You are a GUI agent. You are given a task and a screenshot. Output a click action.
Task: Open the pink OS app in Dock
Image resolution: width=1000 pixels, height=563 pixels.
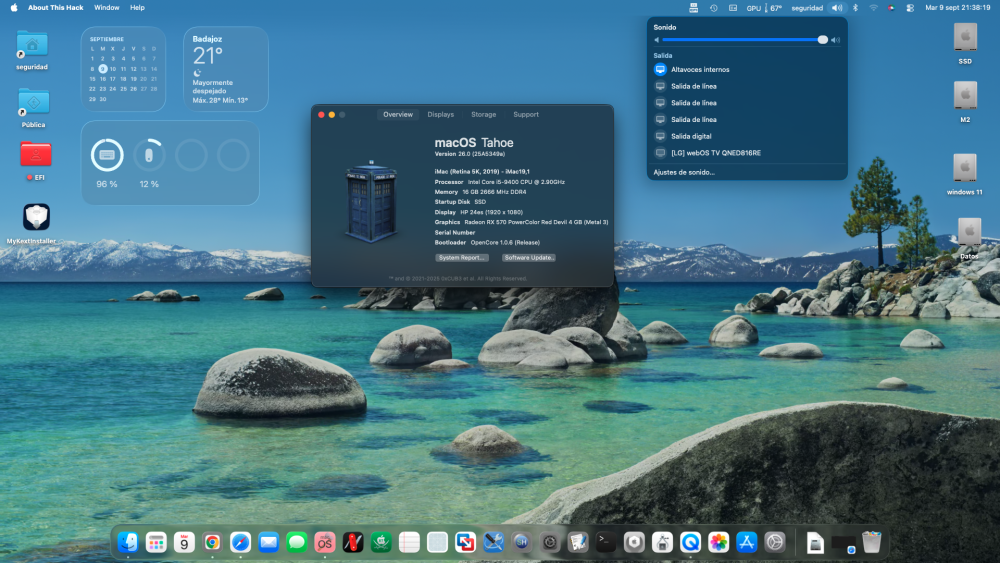click(325, 542)
